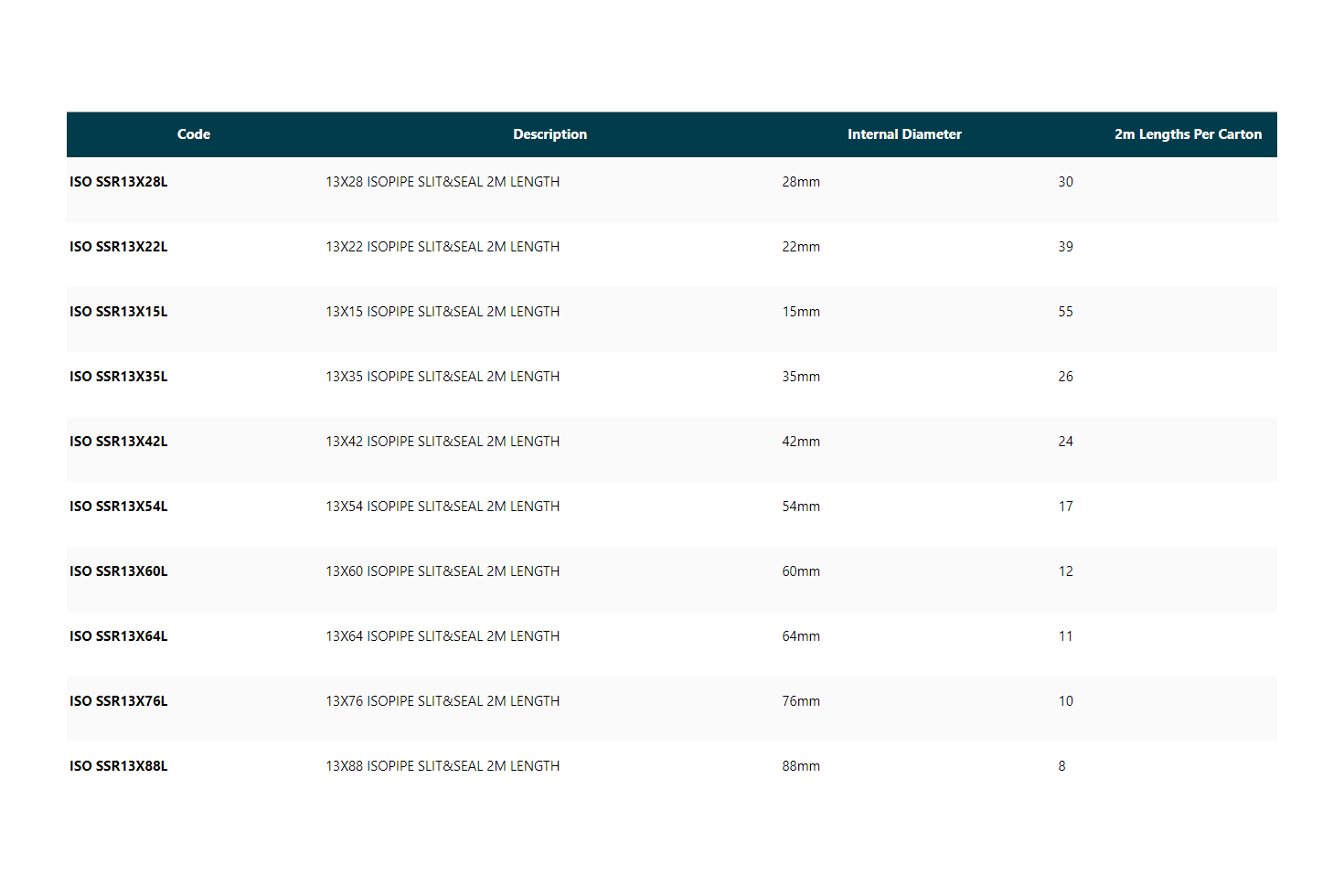
Task: Click description 13X64 ISOPIPE SLIT&SEAL 2M LENGTH
Action: click(443, 636)
